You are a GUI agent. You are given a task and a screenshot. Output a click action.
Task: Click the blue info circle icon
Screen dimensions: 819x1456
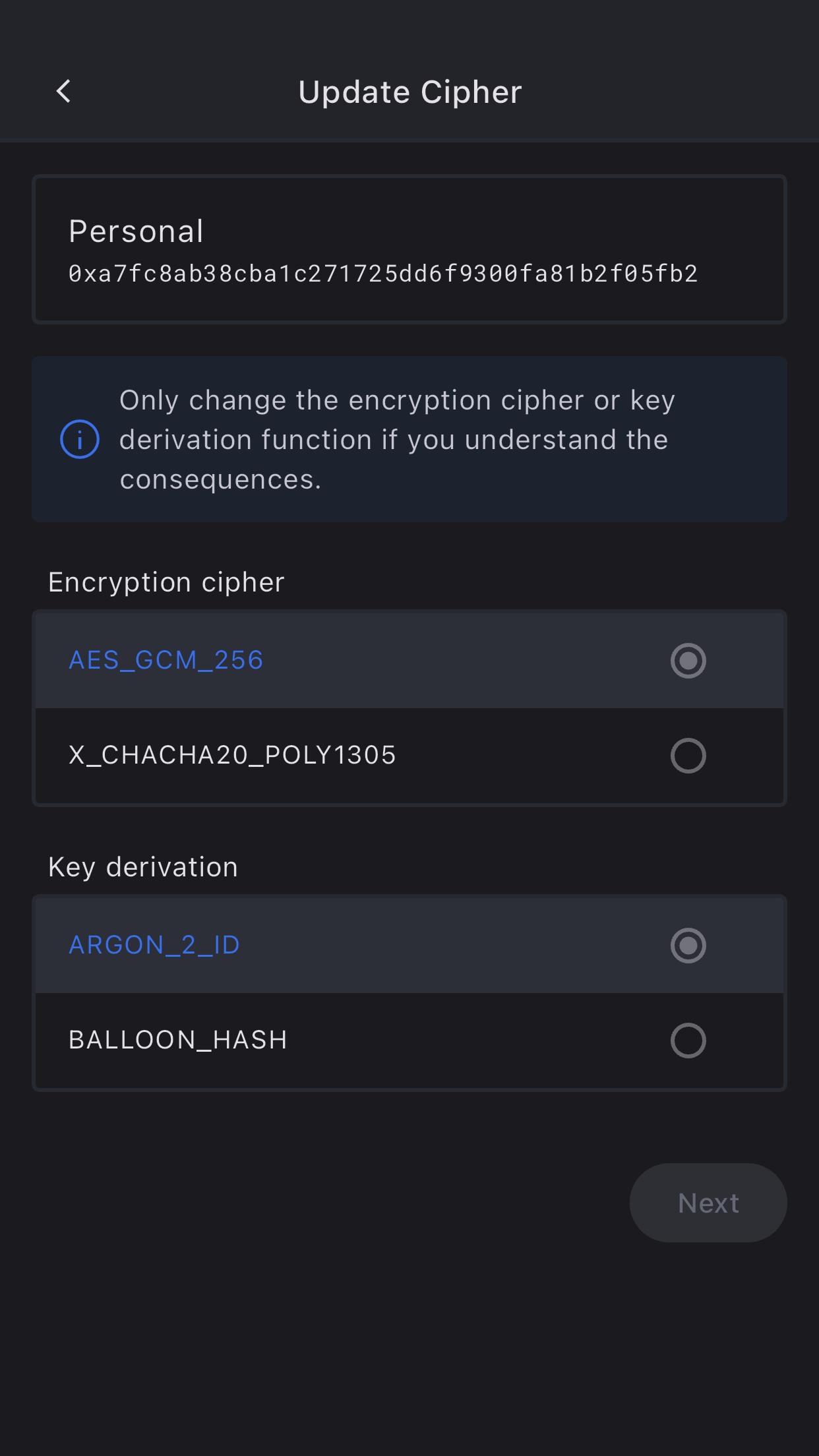click(80, 439)
